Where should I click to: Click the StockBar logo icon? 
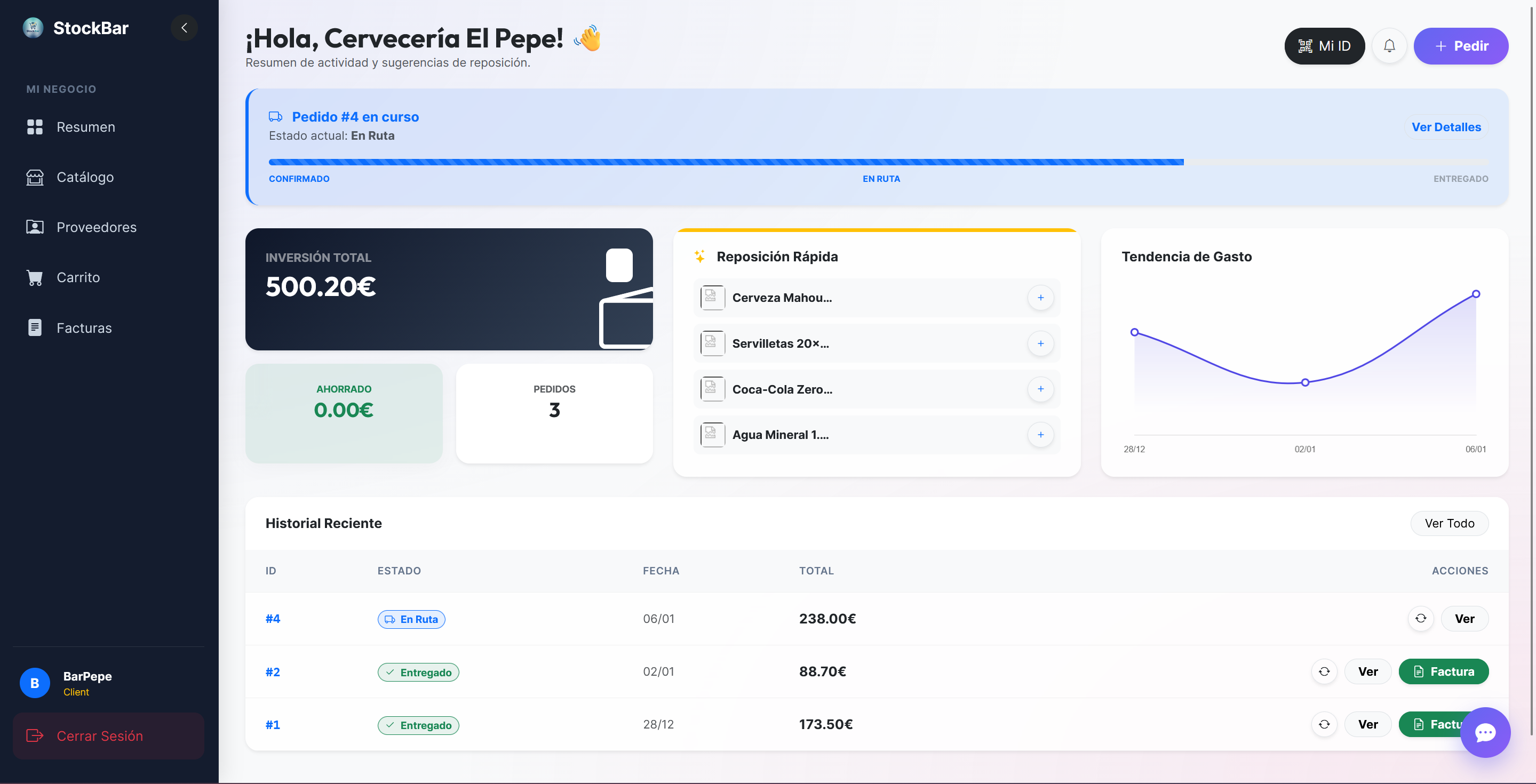33,27
